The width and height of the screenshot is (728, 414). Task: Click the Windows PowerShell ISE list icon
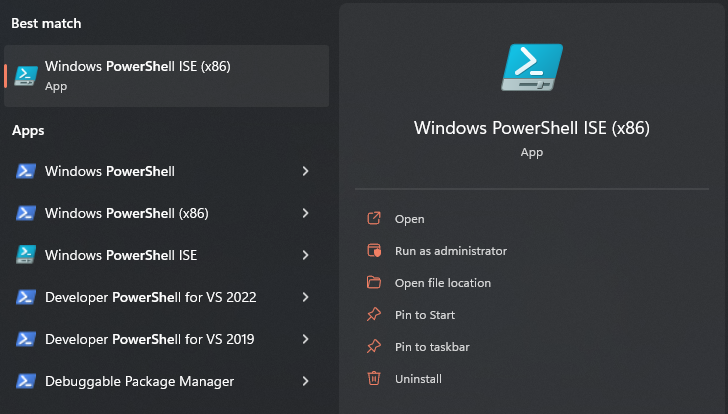tap(26, 255)
